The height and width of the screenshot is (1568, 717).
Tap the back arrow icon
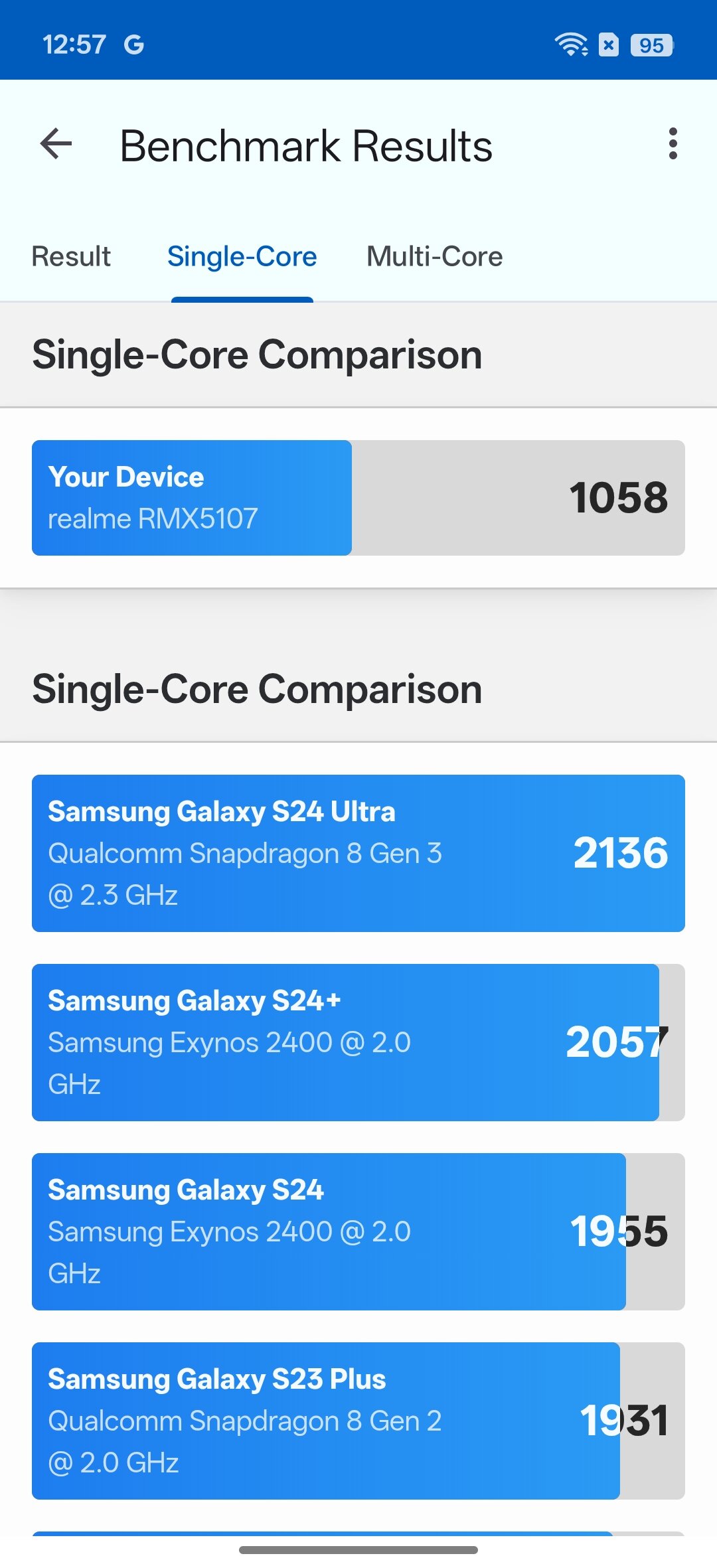pyautogui.click(x=56, y=144)
